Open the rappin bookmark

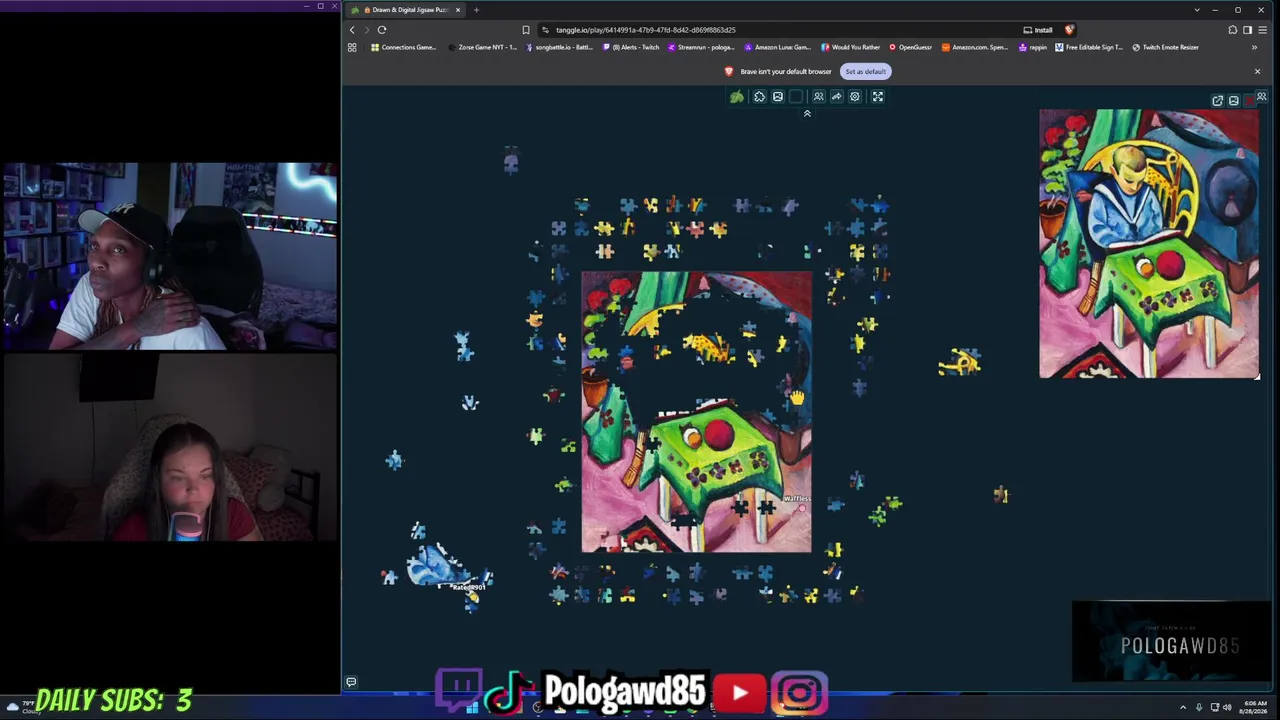pyautogui.click(x=1032, y=47)
